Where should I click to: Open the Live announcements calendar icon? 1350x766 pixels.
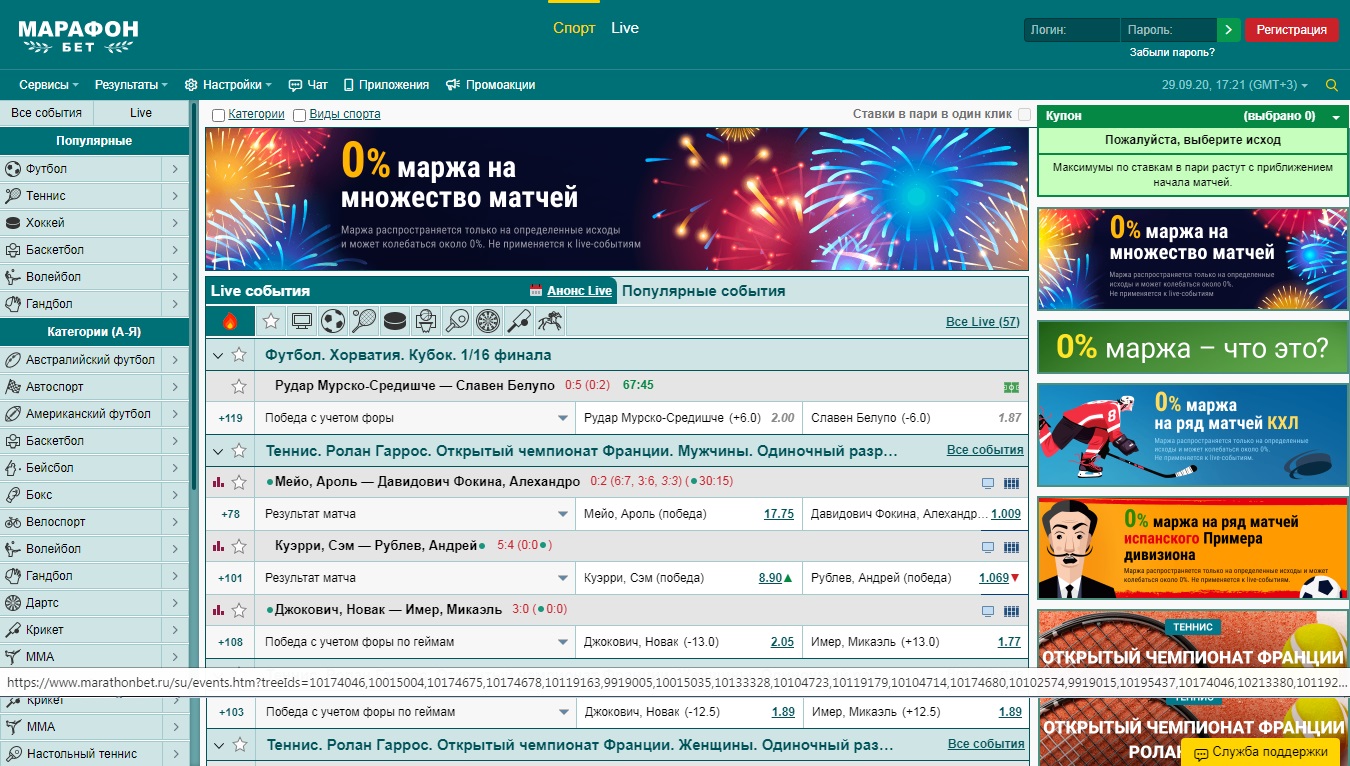click(536, 291)
